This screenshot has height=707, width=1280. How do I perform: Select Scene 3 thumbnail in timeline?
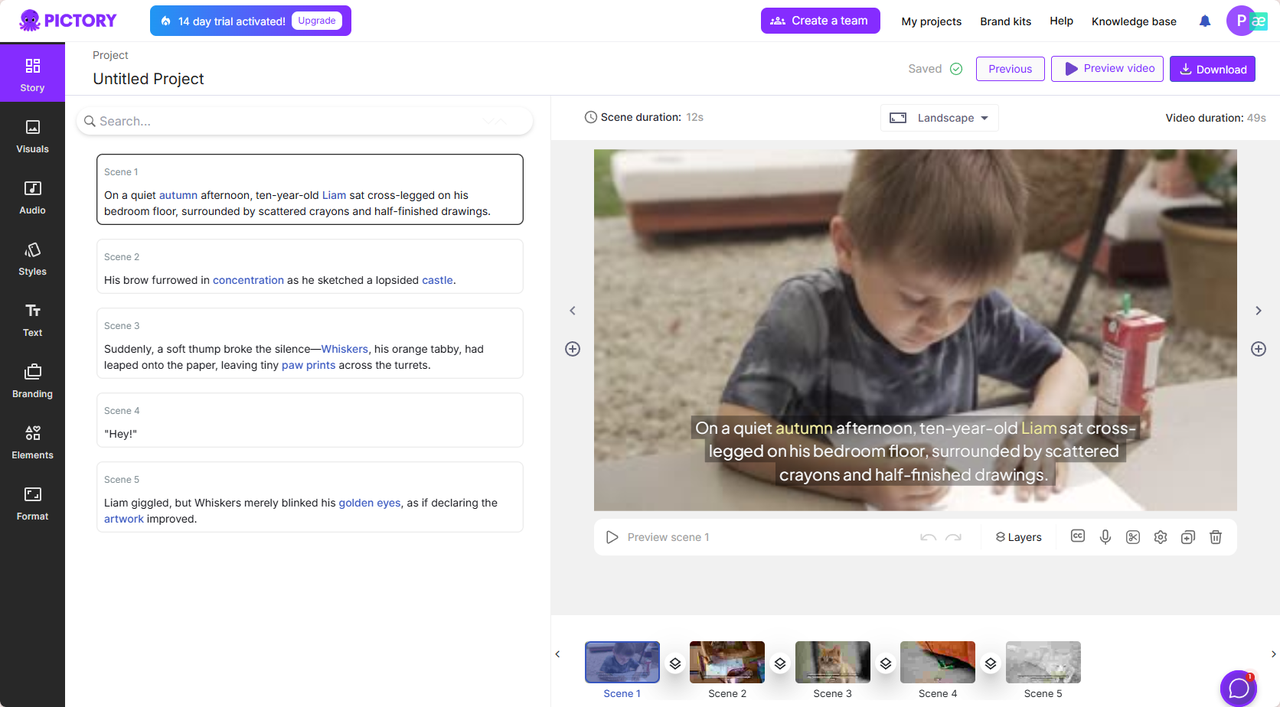(x=832, y=662)
